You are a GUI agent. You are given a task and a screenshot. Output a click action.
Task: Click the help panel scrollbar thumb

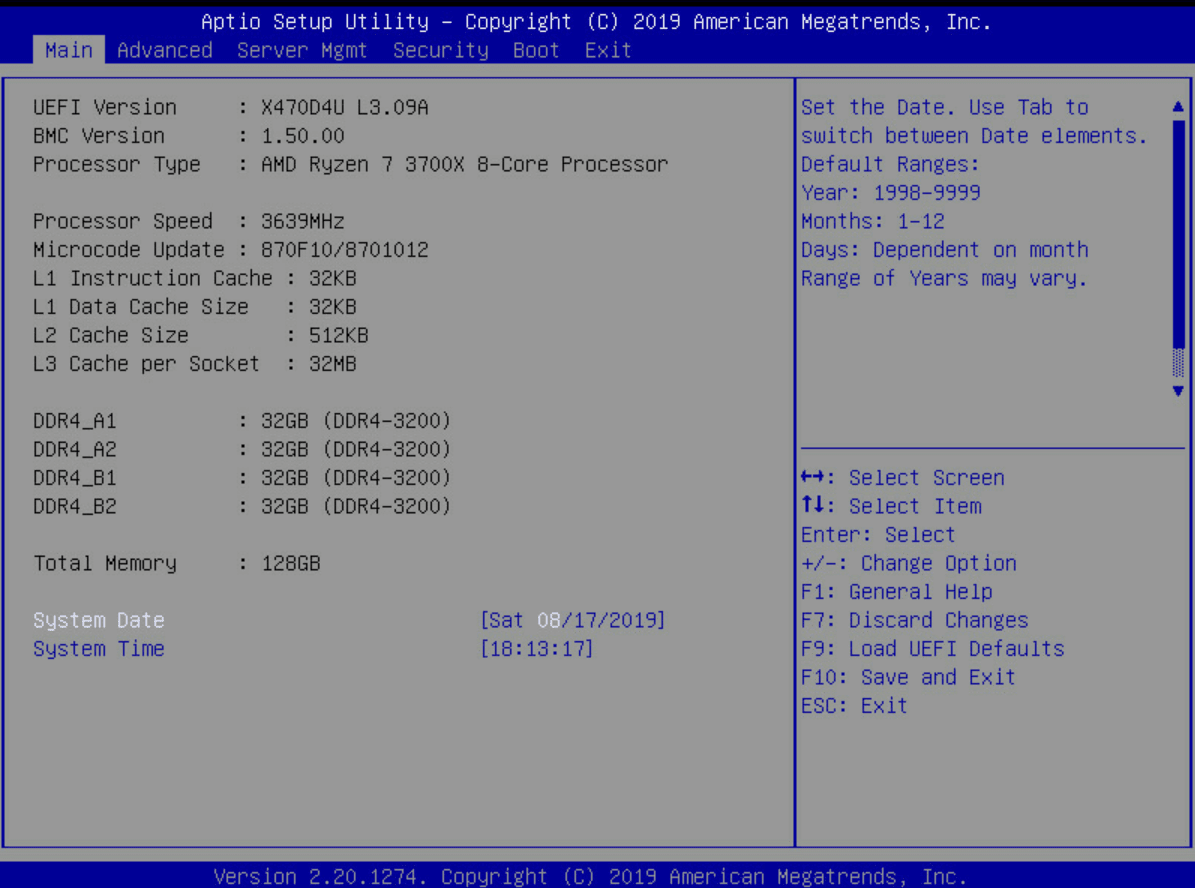[1178, 233]
